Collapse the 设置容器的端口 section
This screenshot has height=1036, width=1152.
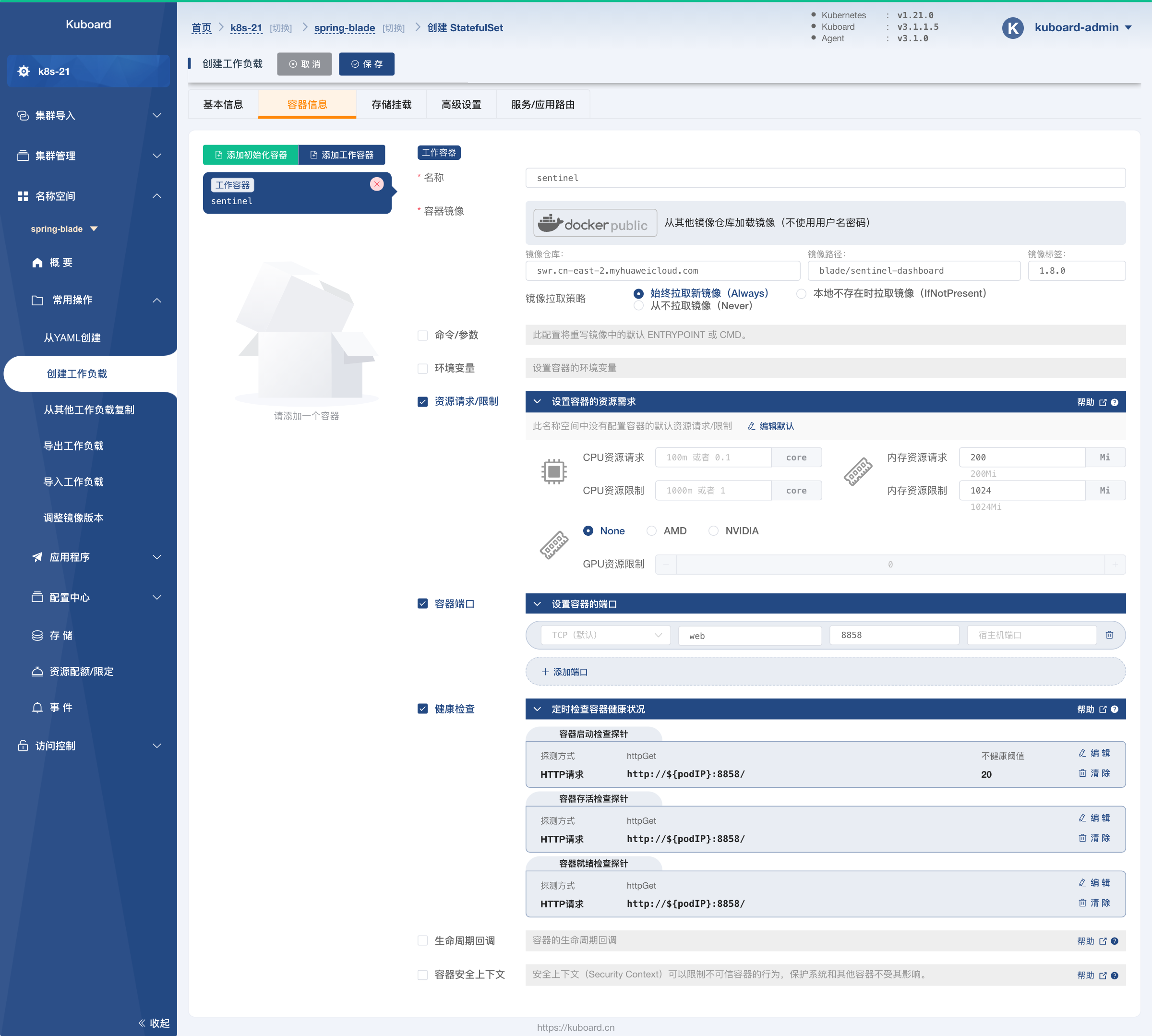537,604
